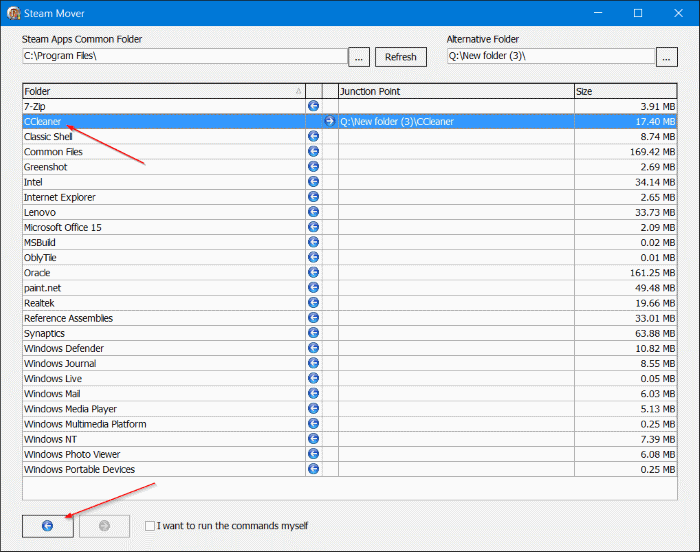The width and height of the screenshot is (700, 552).
Task: Select the paint.net folder name
Action: click(42, 288)
